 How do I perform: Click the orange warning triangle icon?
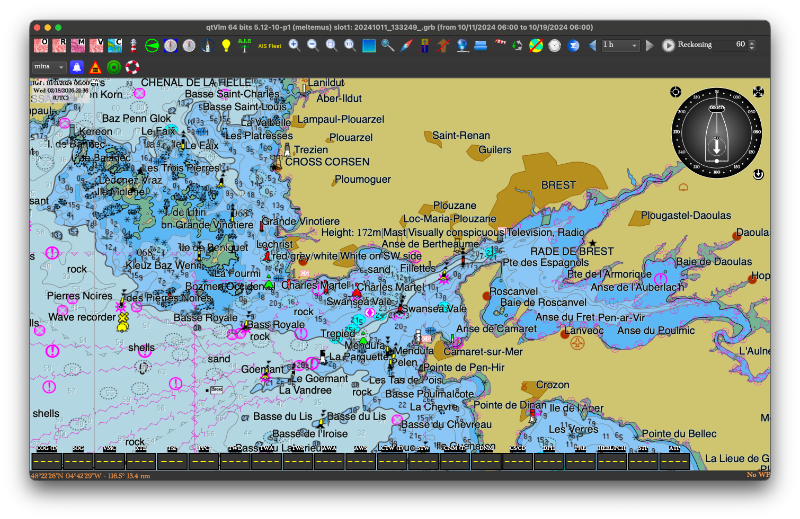pos(95,67)
